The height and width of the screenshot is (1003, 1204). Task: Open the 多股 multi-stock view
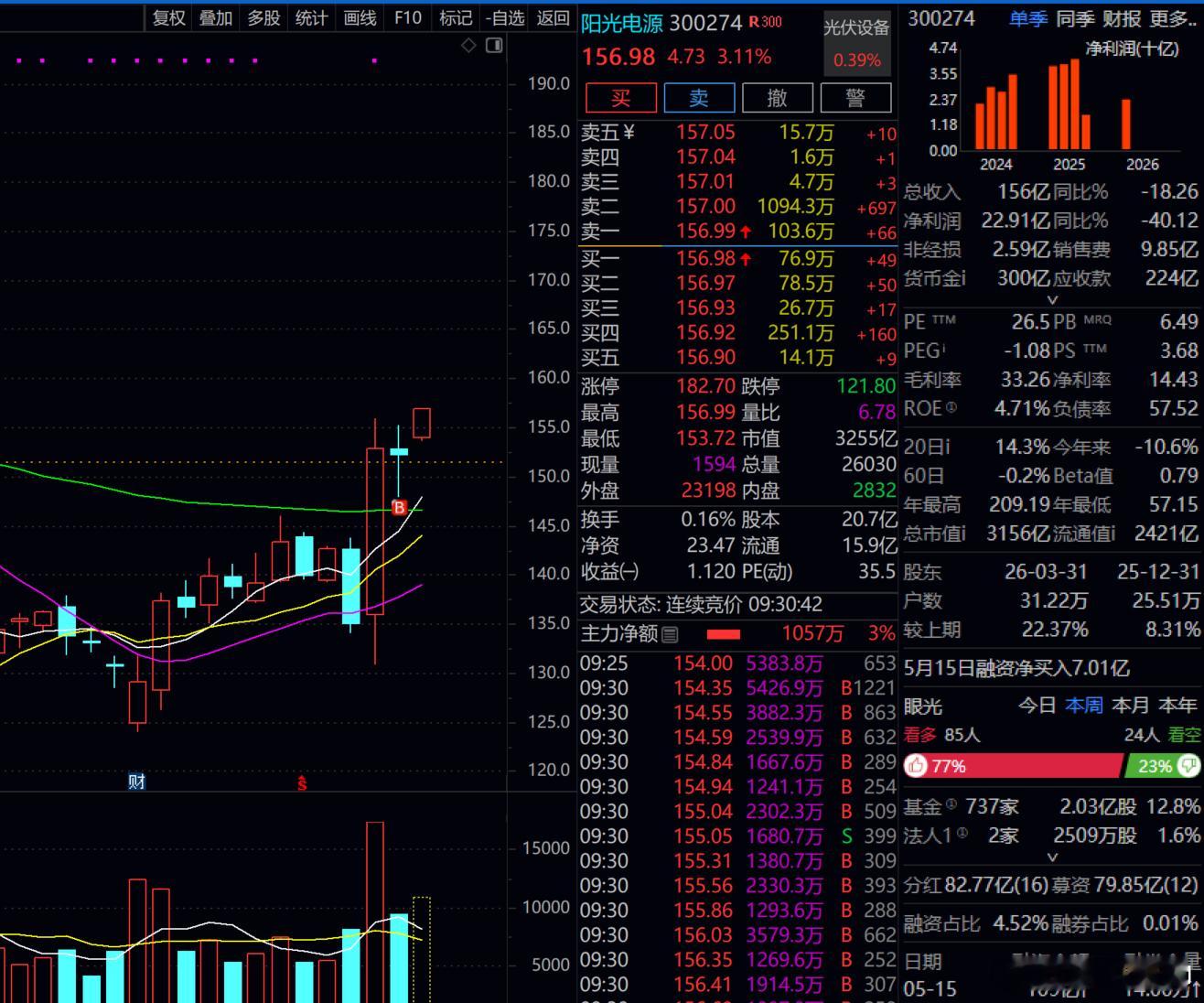click(263, 18)
